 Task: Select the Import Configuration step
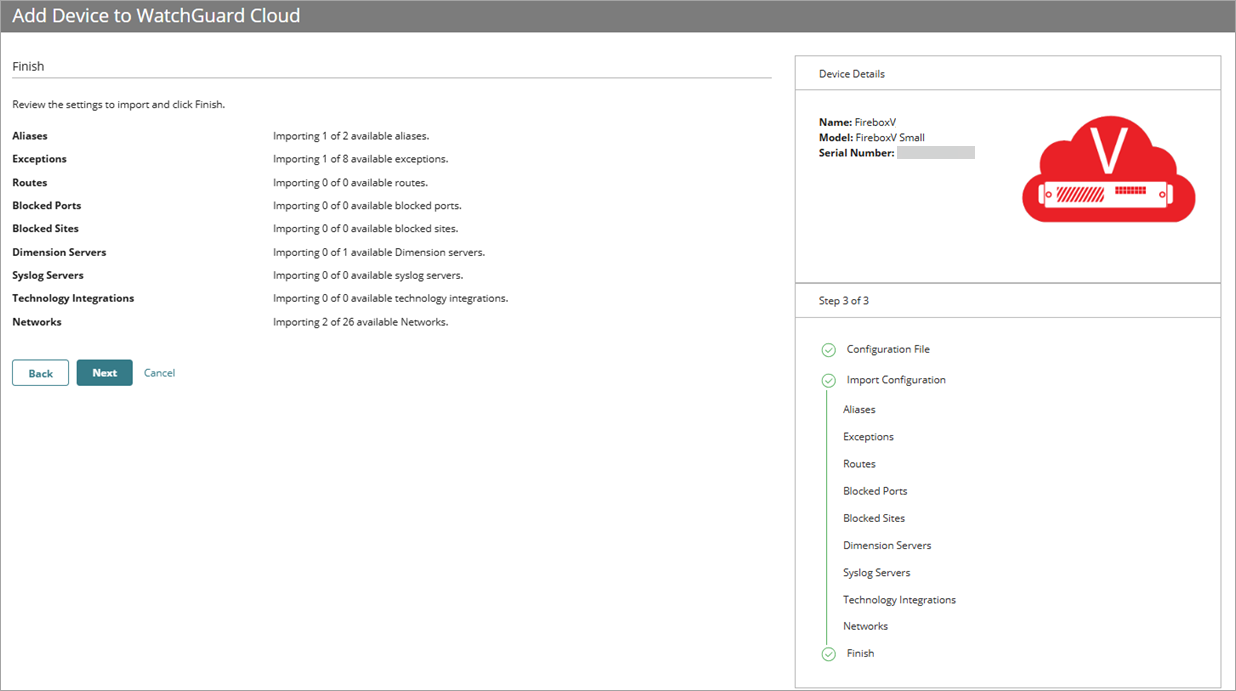(x=896, y=380)
